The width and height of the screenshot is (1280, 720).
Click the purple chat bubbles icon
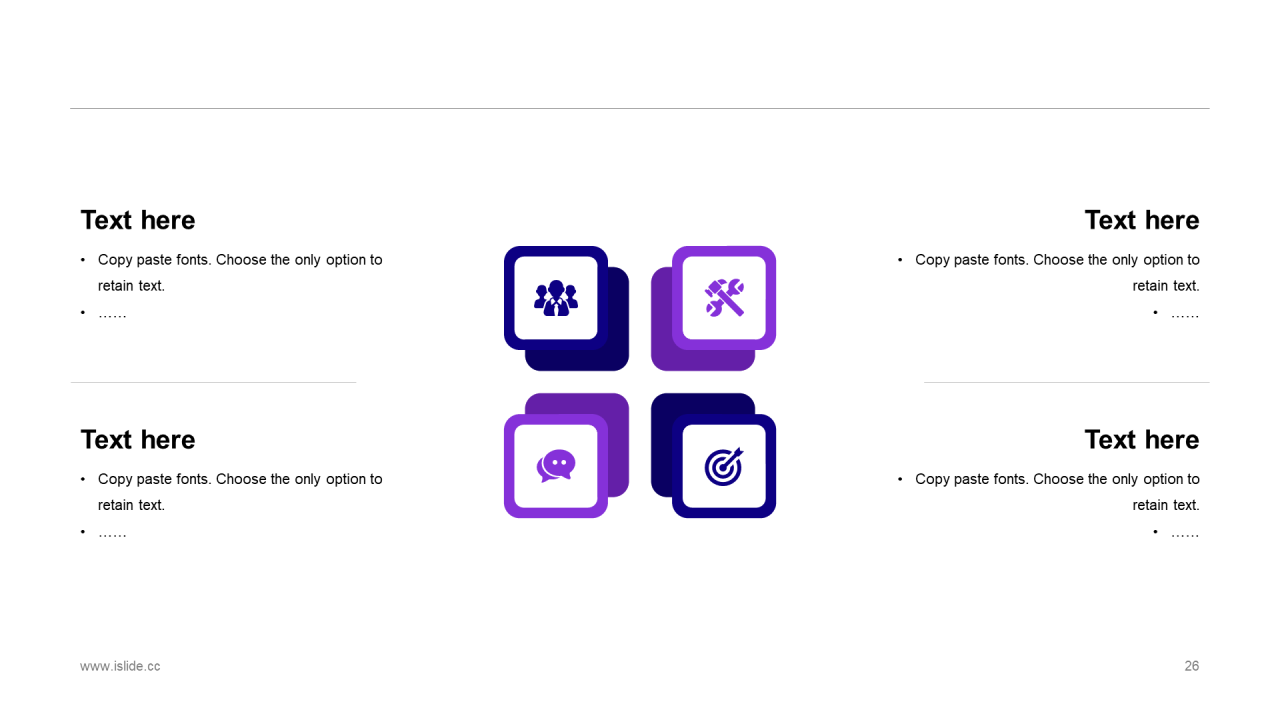pyautogui.click(x=556, y=466)
